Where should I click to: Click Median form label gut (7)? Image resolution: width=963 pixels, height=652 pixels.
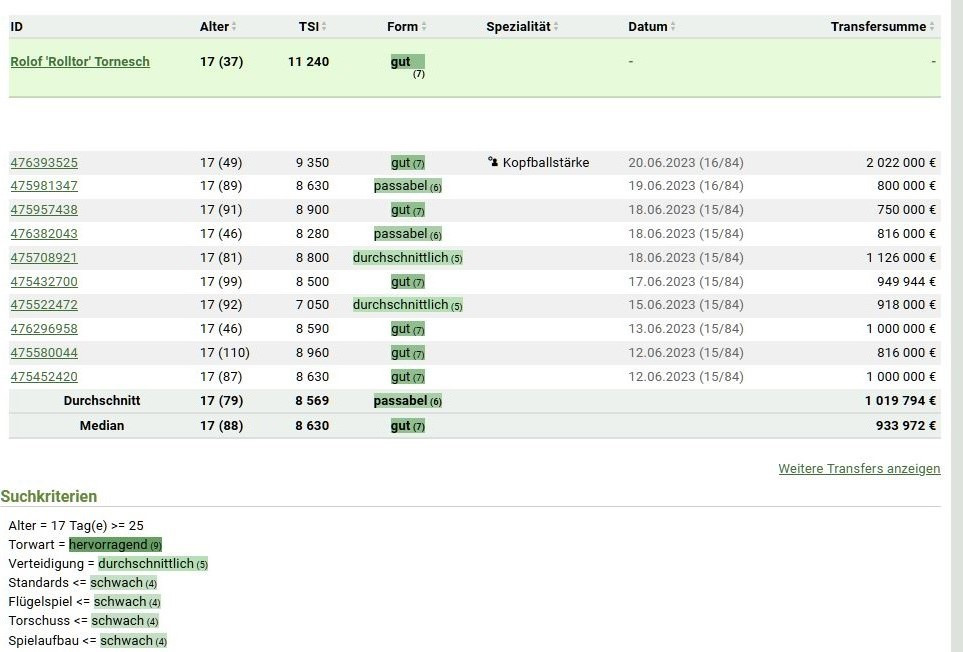click(x=407, y=425)
